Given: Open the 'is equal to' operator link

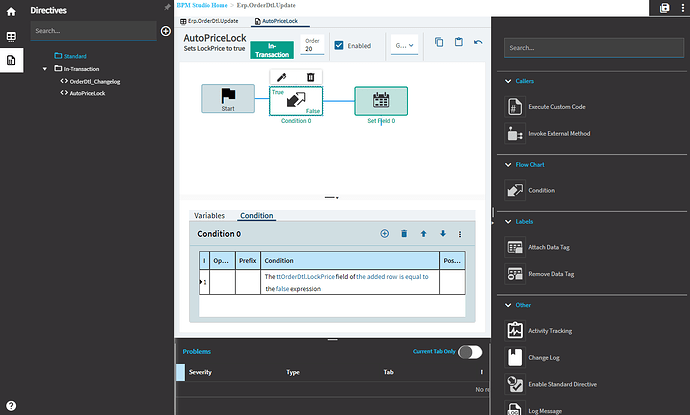Looking at the screenshot, I should coord(414,277).
